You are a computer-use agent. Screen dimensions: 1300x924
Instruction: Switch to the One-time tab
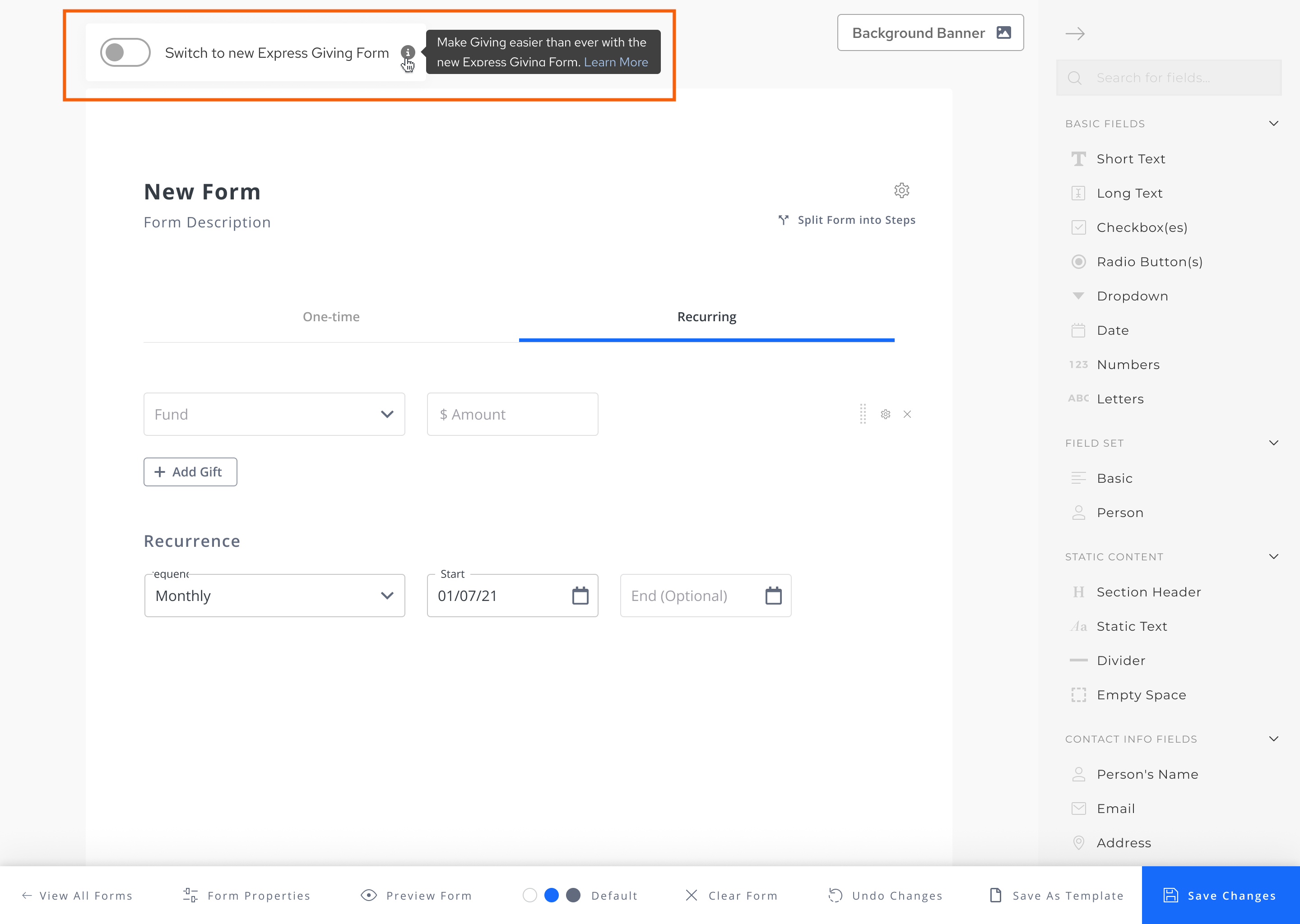[x=331, y=317]
